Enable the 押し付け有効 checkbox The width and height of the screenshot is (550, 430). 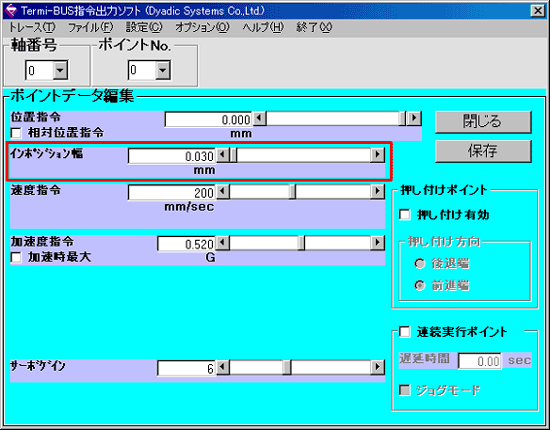click(405, 215)
